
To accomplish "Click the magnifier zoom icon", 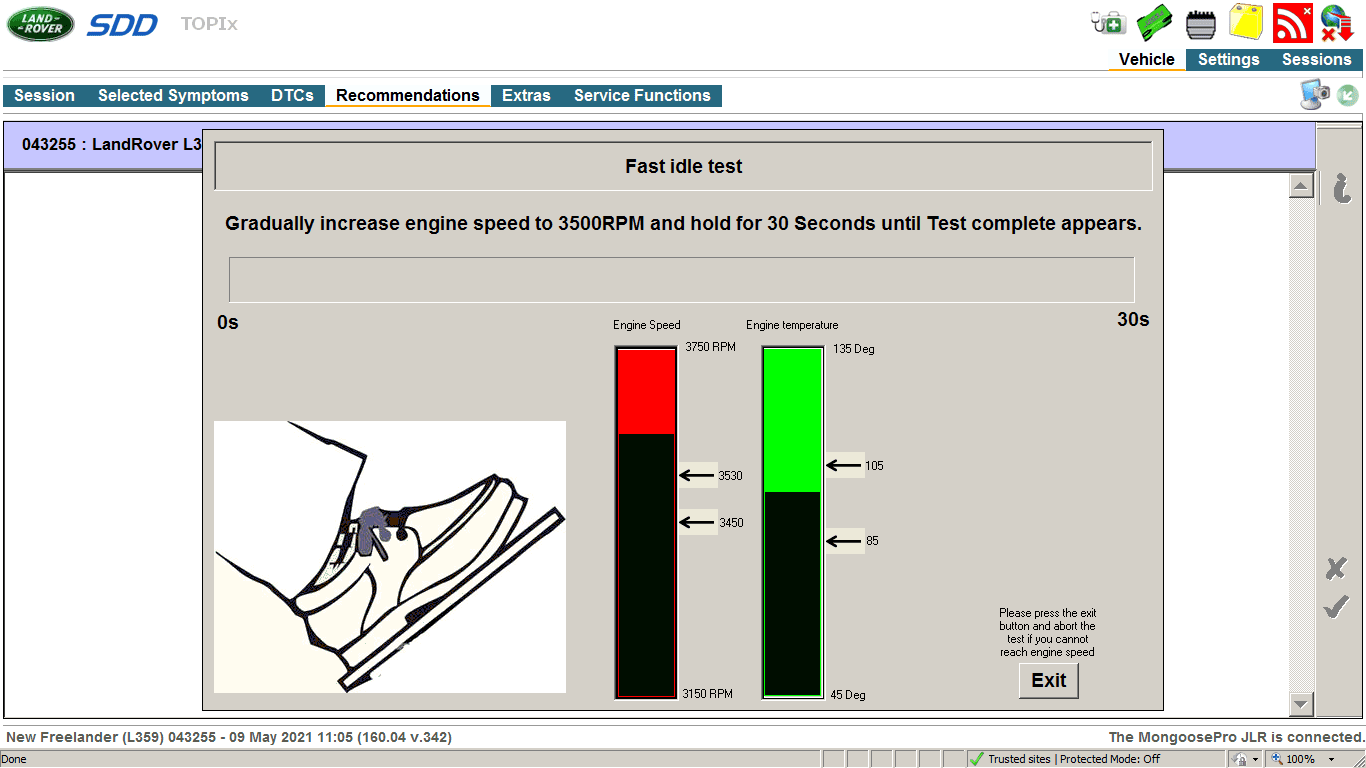I will [x=1276, y=759].
